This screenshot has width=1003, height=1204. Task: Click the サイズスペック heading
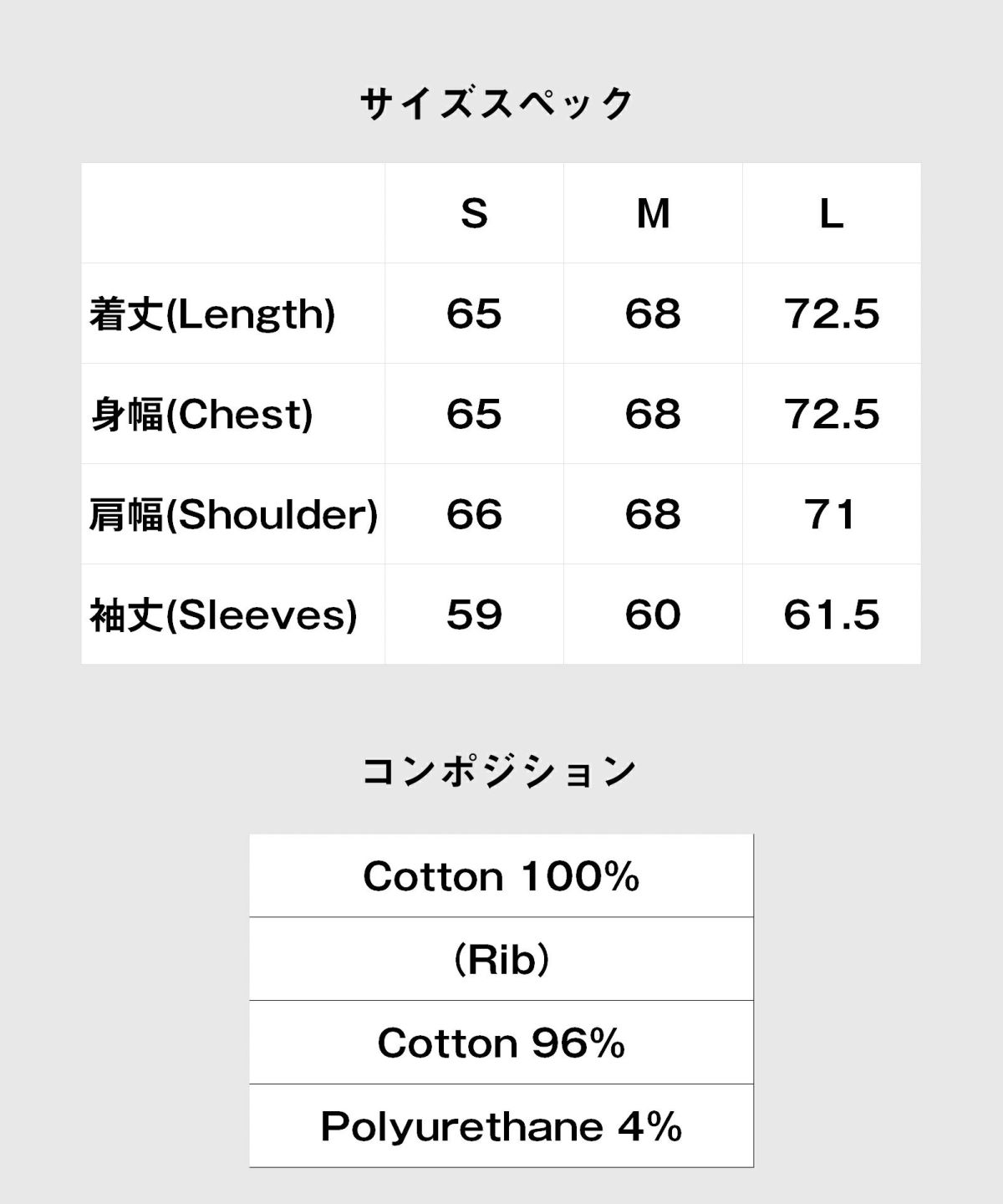click(x=497, y=105)
